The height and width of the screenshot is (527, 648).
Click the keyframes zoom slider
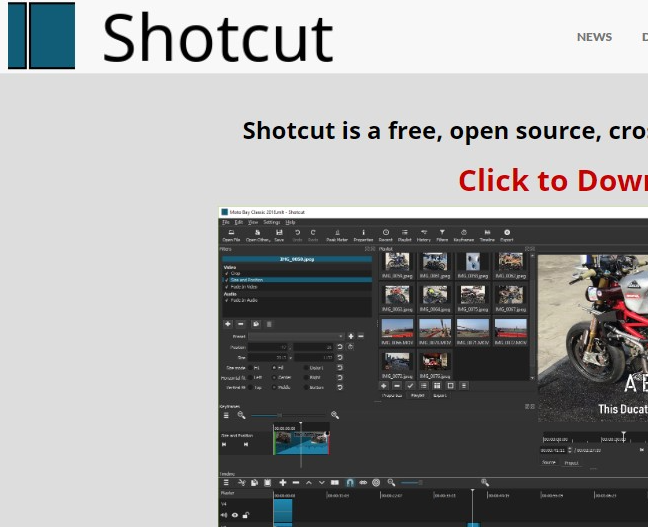click(288, 415)
